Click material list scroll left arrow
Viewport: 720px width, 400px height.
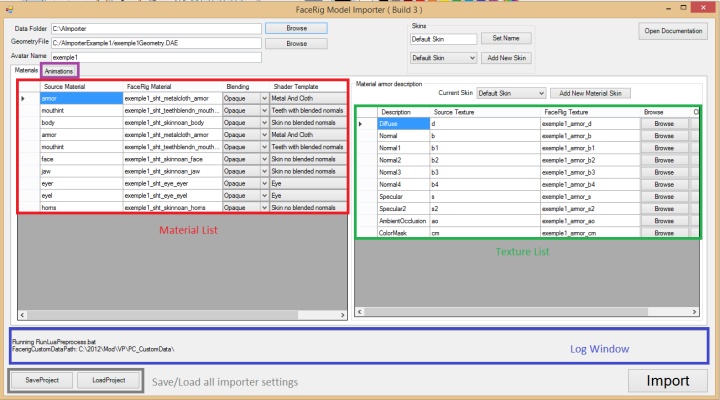[22, 315]
